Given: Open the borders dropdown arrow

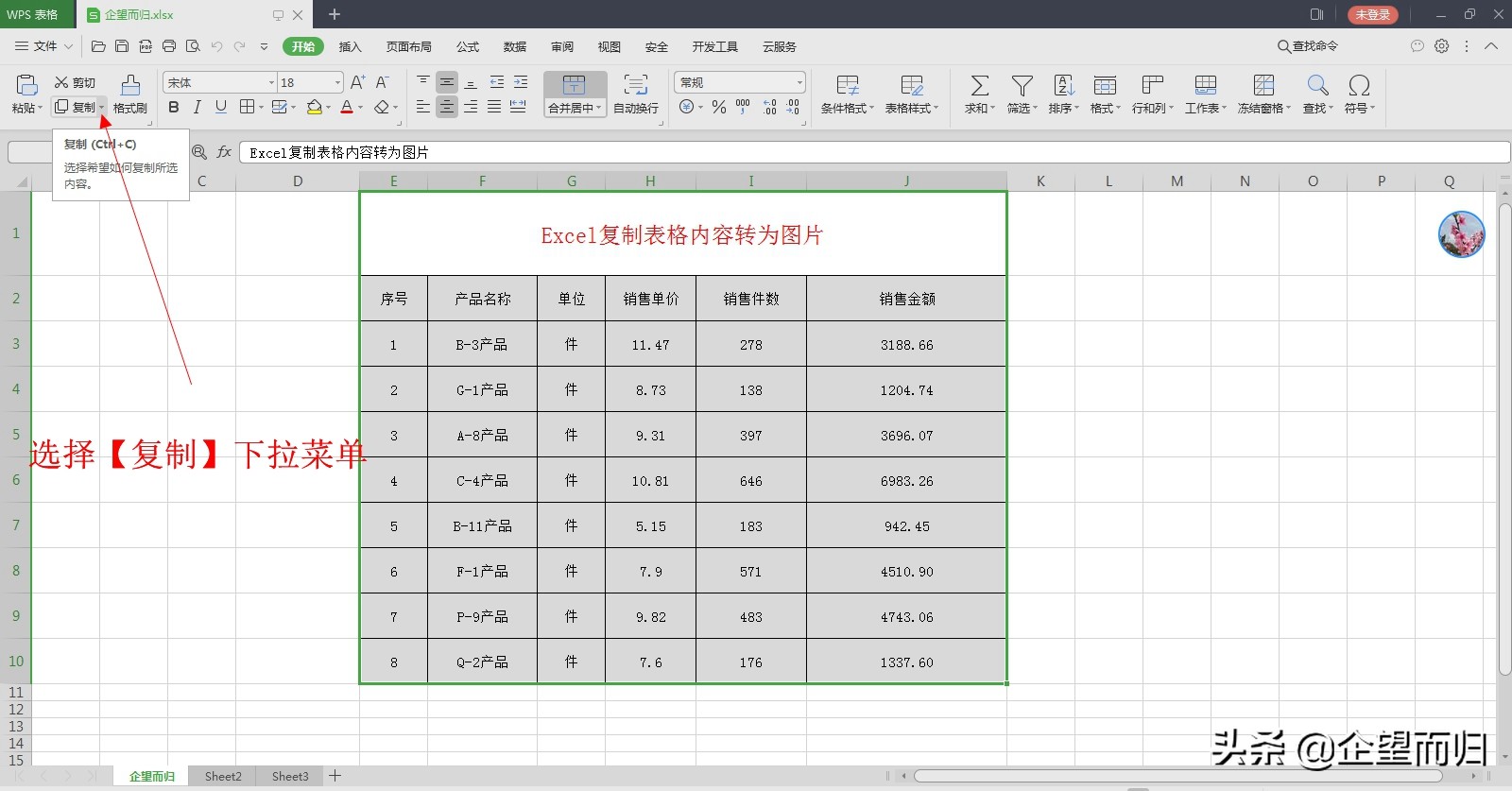Looking at the screenshot, I should click(x=261, y=108).
